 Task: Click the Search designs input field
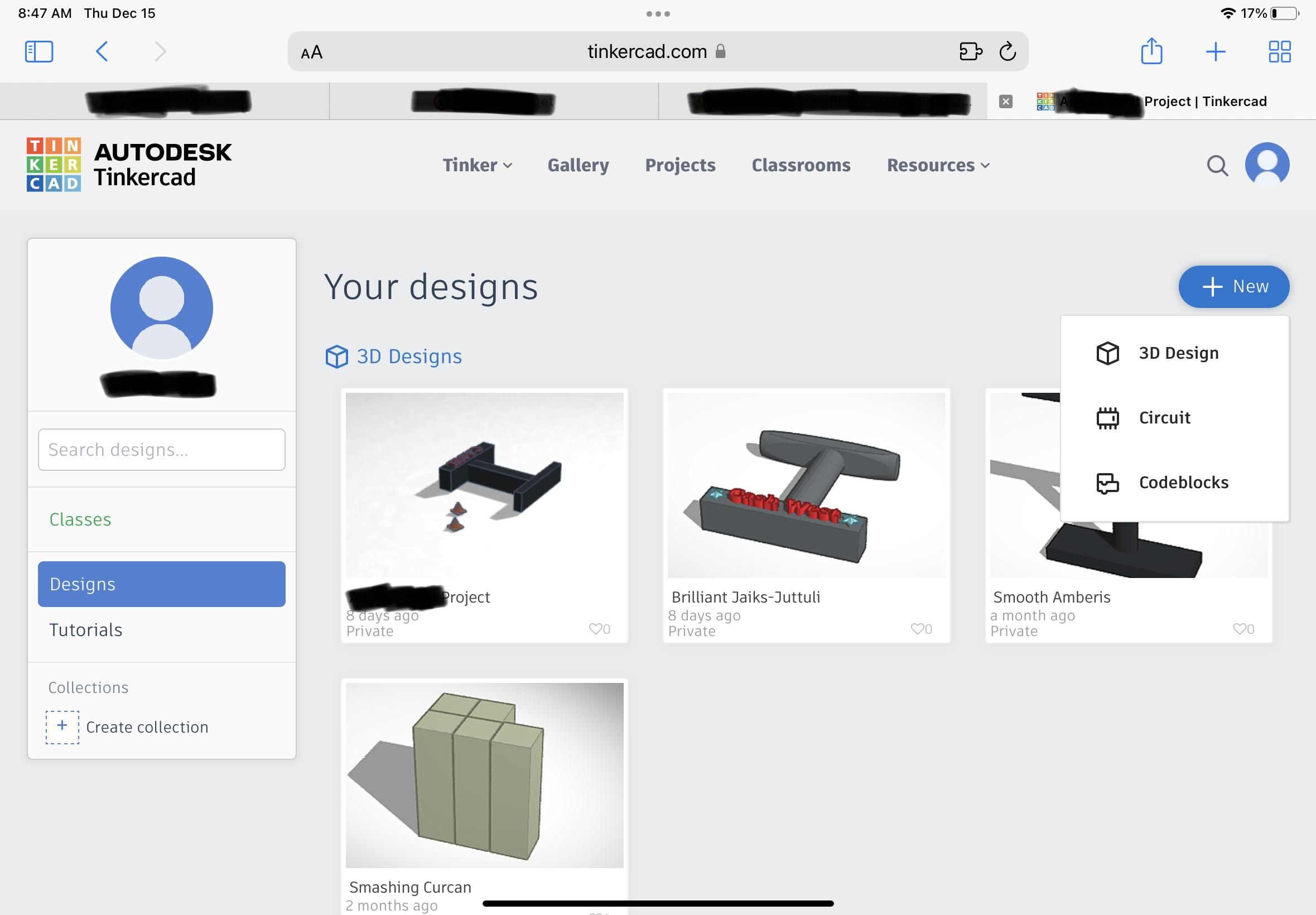[x=162, y=450]
